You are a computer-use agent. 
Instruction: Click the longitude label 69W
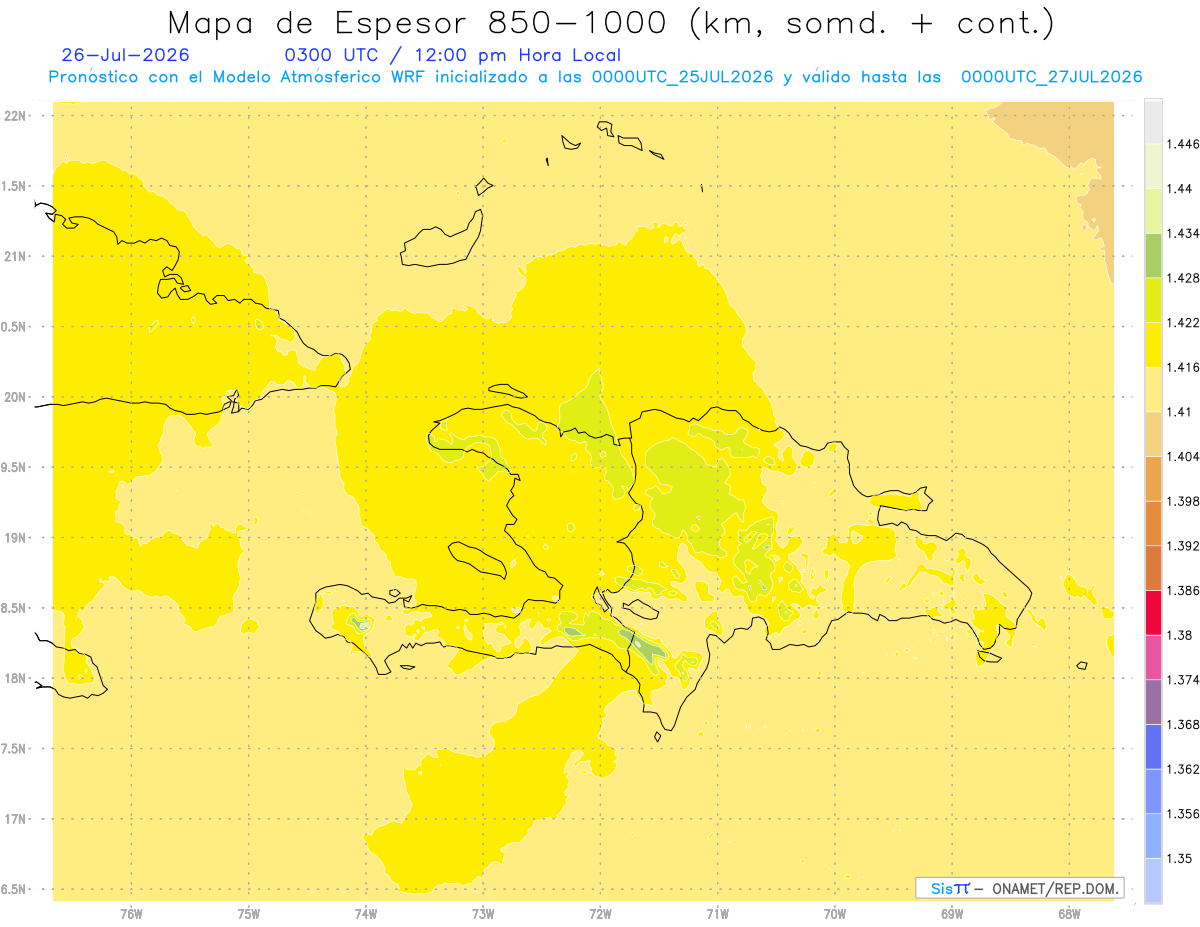[952, 914]
